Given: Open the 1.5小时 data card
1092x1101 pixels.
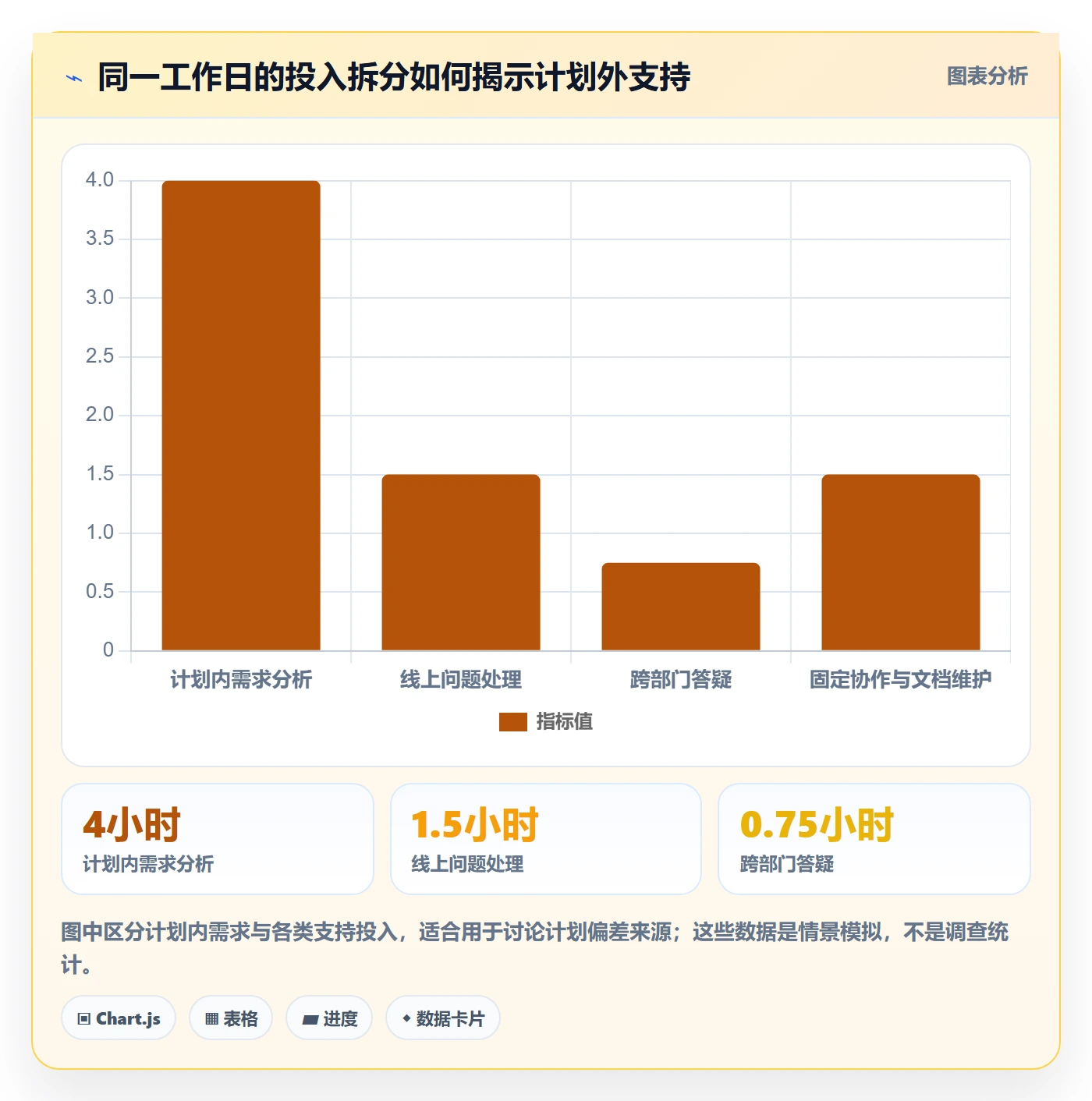Looking at the screenshot, I should click(546, 839).
